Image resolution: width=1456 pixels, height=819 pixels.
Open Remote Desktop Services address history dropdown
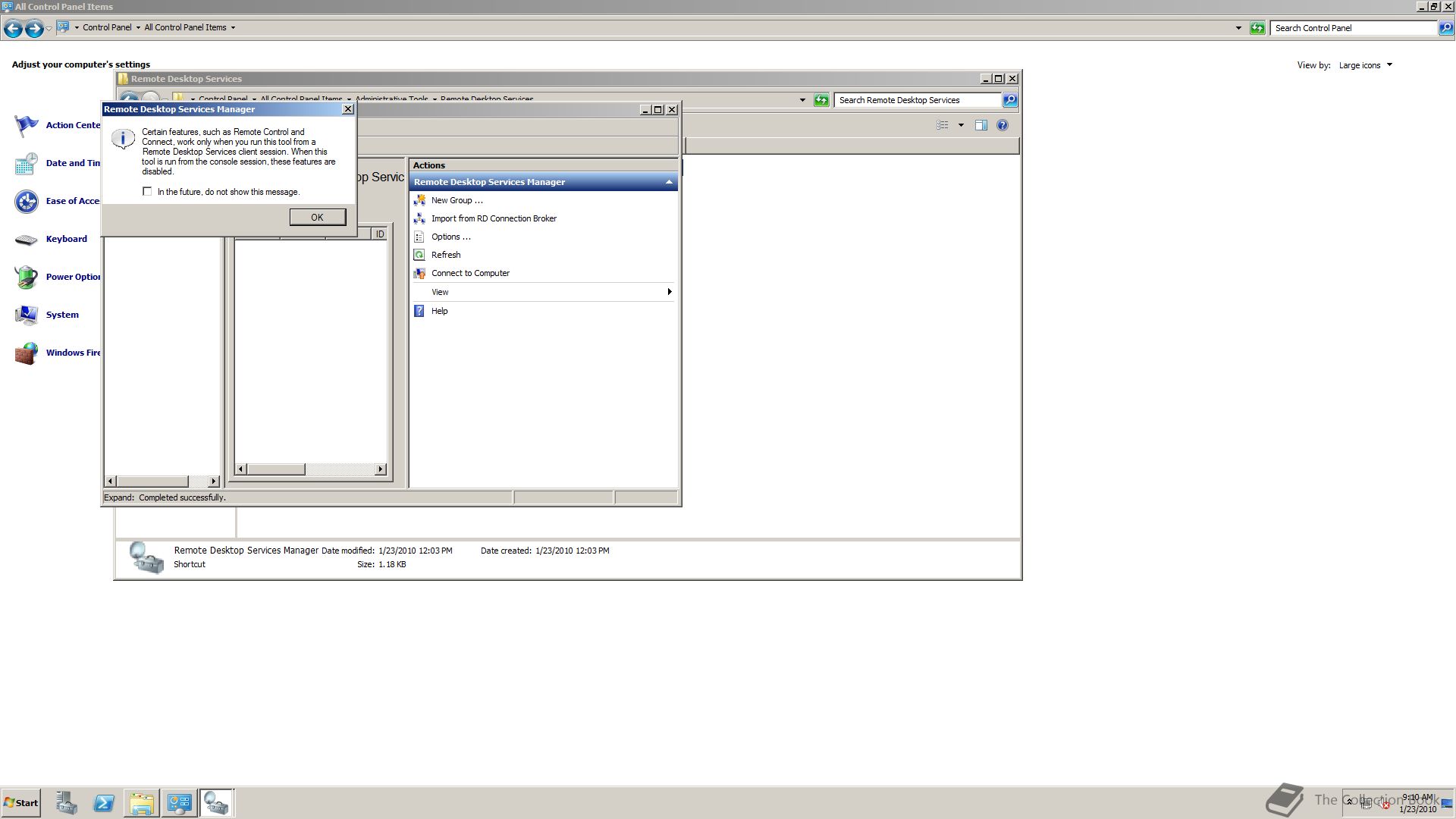(802, 100)
